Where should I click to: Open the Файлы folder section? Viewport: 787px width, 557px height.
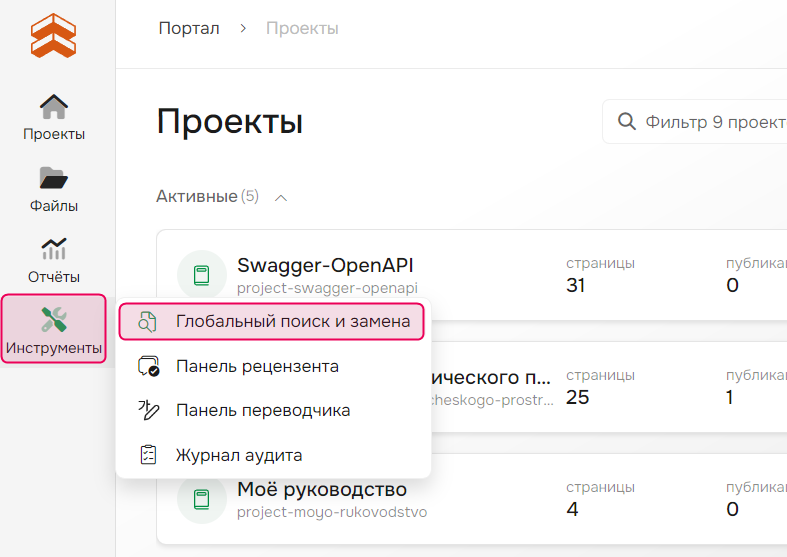54,189
